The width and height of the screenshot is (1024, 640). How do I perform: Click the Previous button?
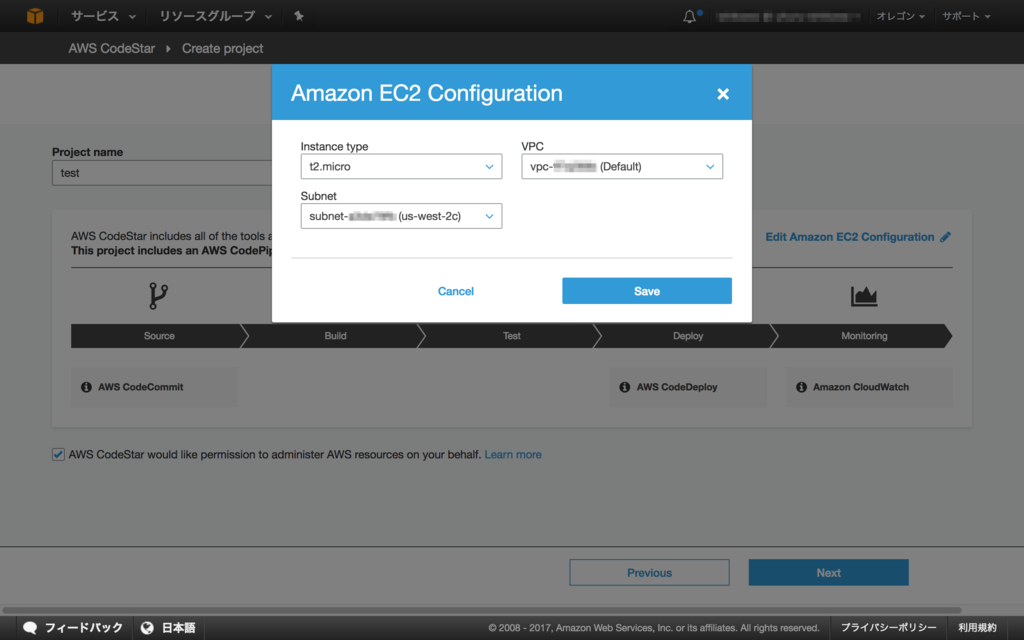(649, 573)
